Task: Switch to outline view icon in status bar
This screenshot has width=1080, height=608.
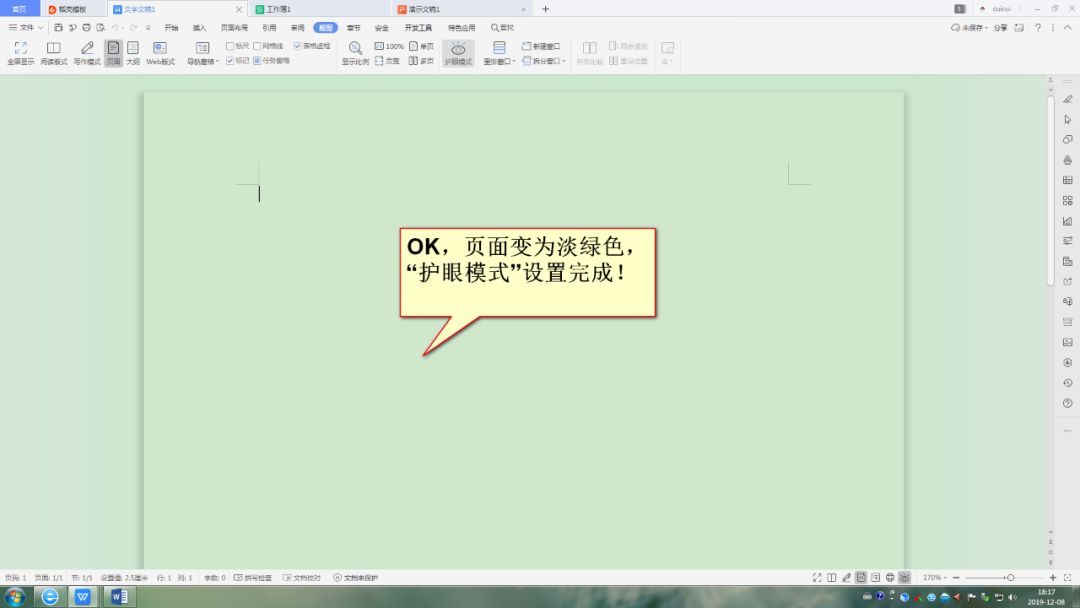Action: (875, 578)
